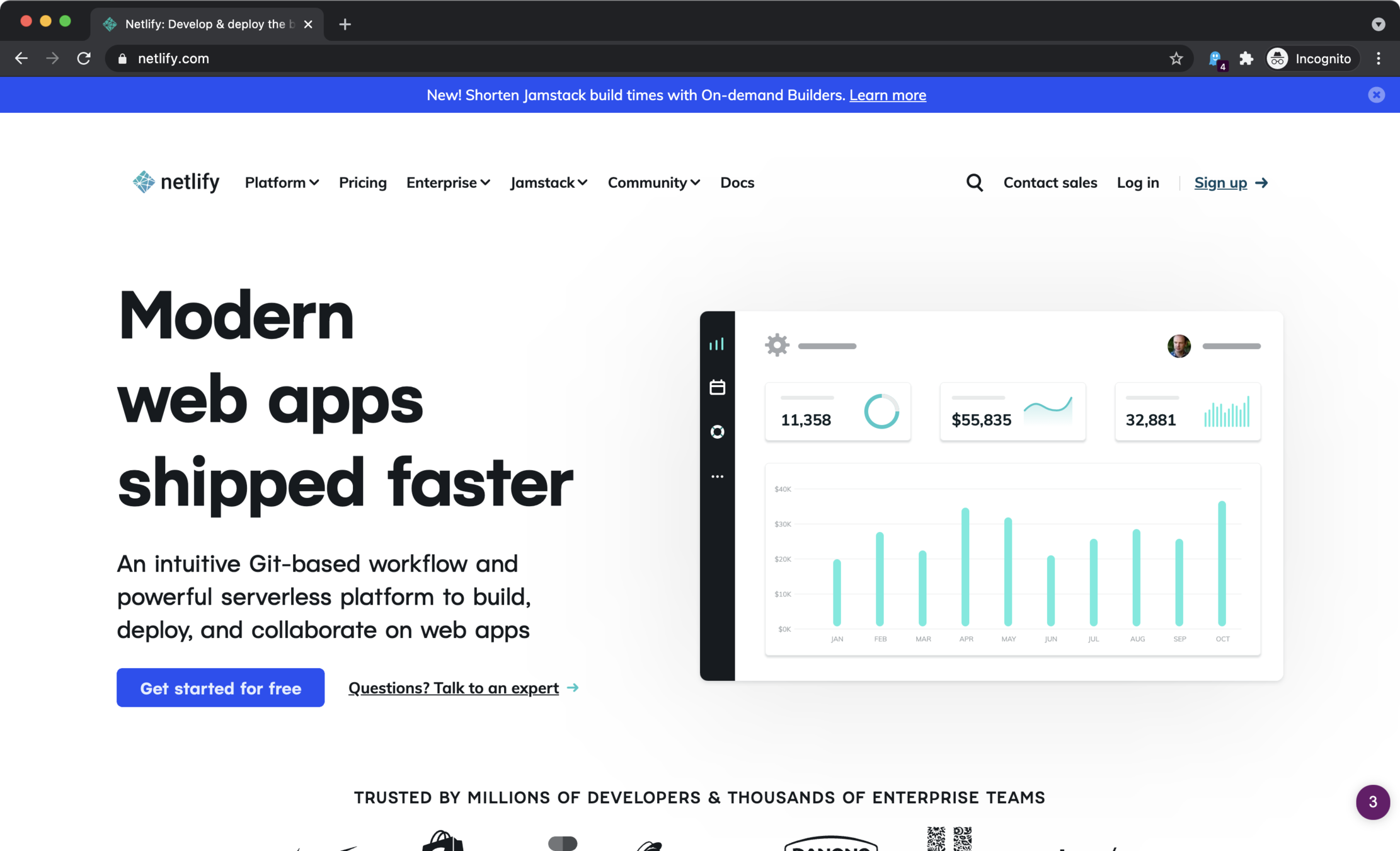Click Questions? Talk to an expert link
1400x851 pixels.
coord(454,688)
